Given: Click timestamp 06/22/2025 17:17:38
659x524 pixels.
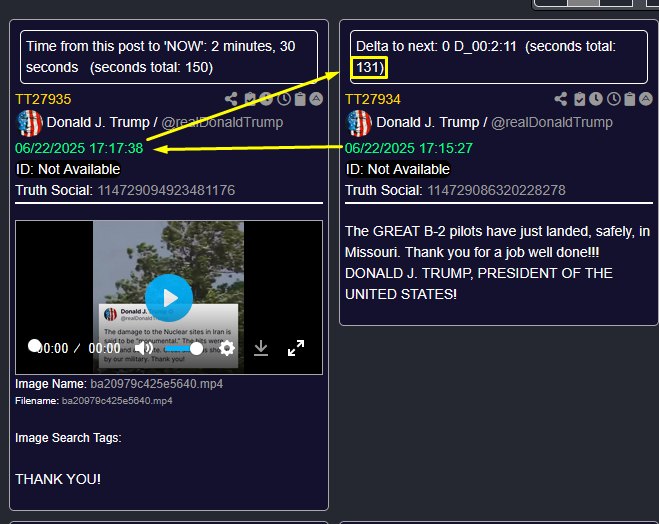Looking at the screenshot, I should click(x=79, y=148).
